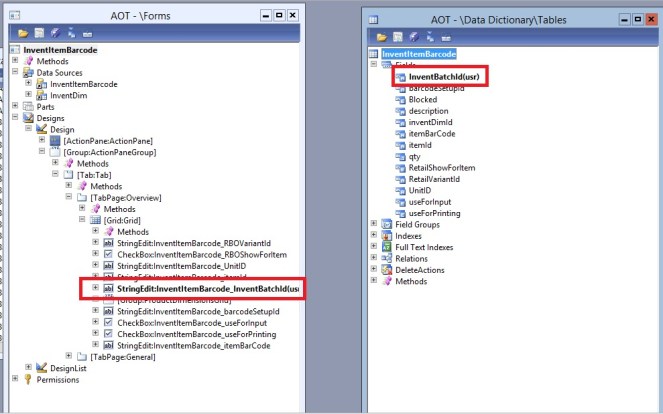Expand the Parts node in Forms tree
This screenshot has height=414, width=663.
point(15,107)
